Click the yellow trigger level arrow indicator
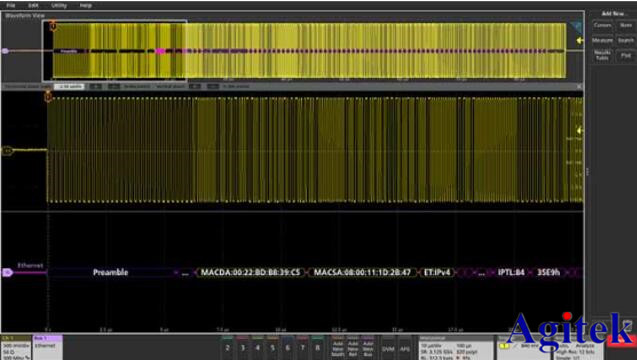Viewport: 637px width, 360px height. tap(580, 130)
